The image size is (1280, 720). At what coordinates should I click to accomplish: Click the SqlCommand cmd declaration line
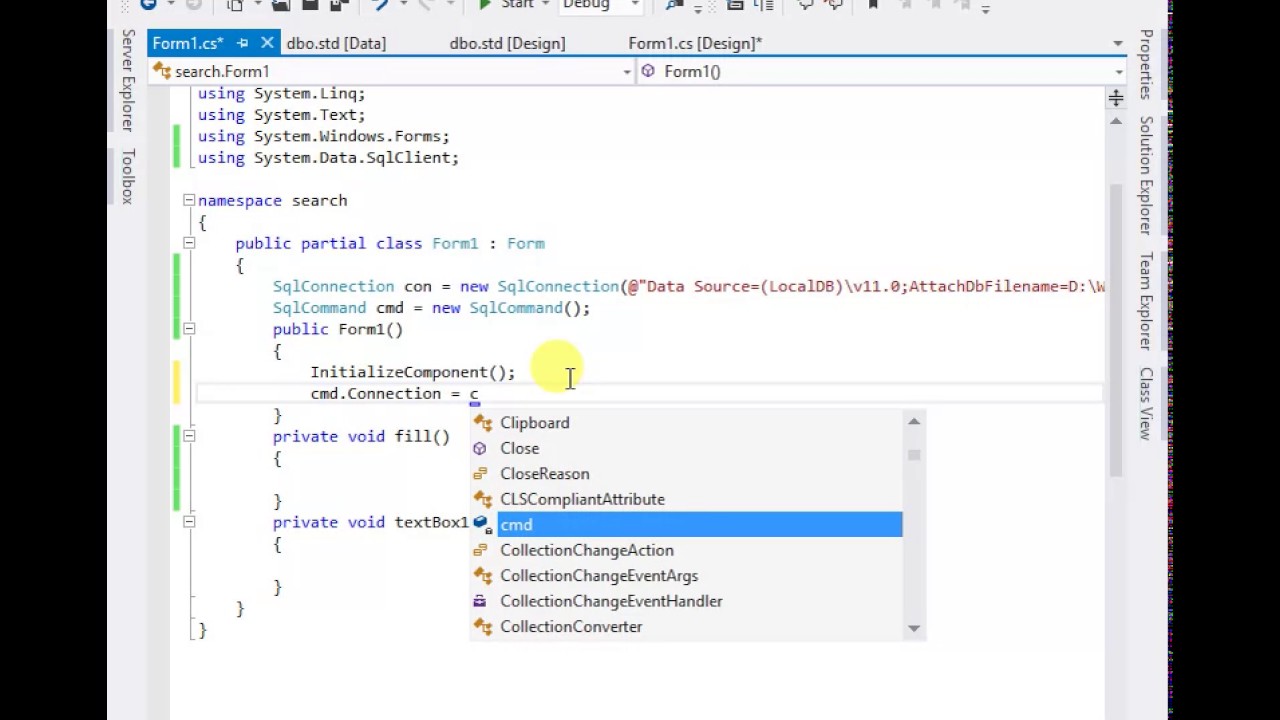[431, 308]
